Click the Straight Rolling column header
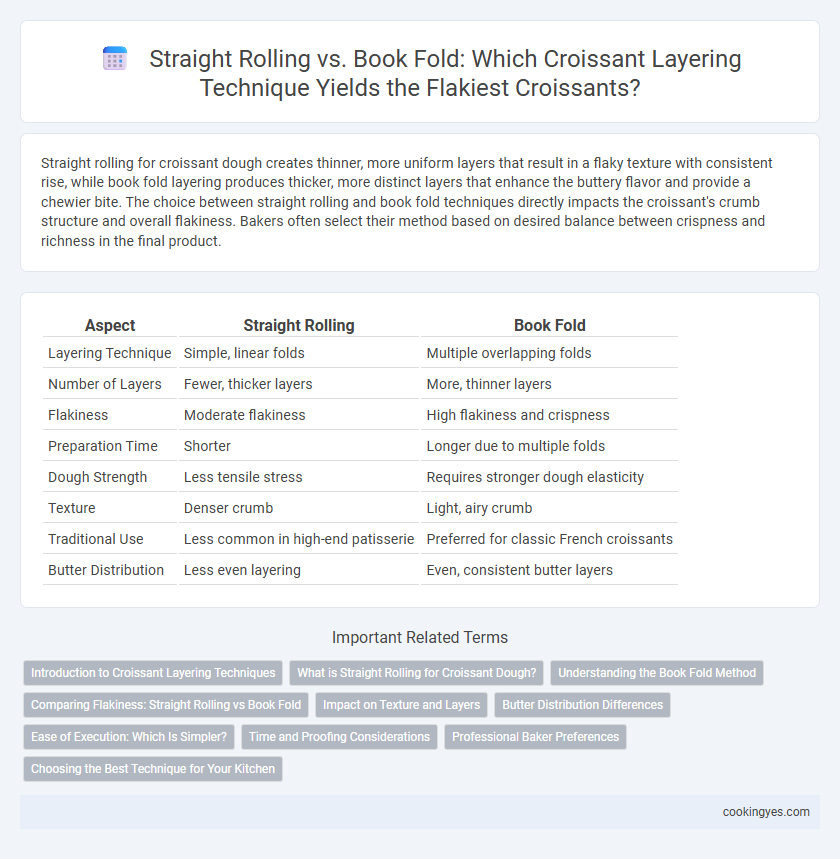Viewport: 840px width, 859px height. pyautogui.click(x=299, y=325)
